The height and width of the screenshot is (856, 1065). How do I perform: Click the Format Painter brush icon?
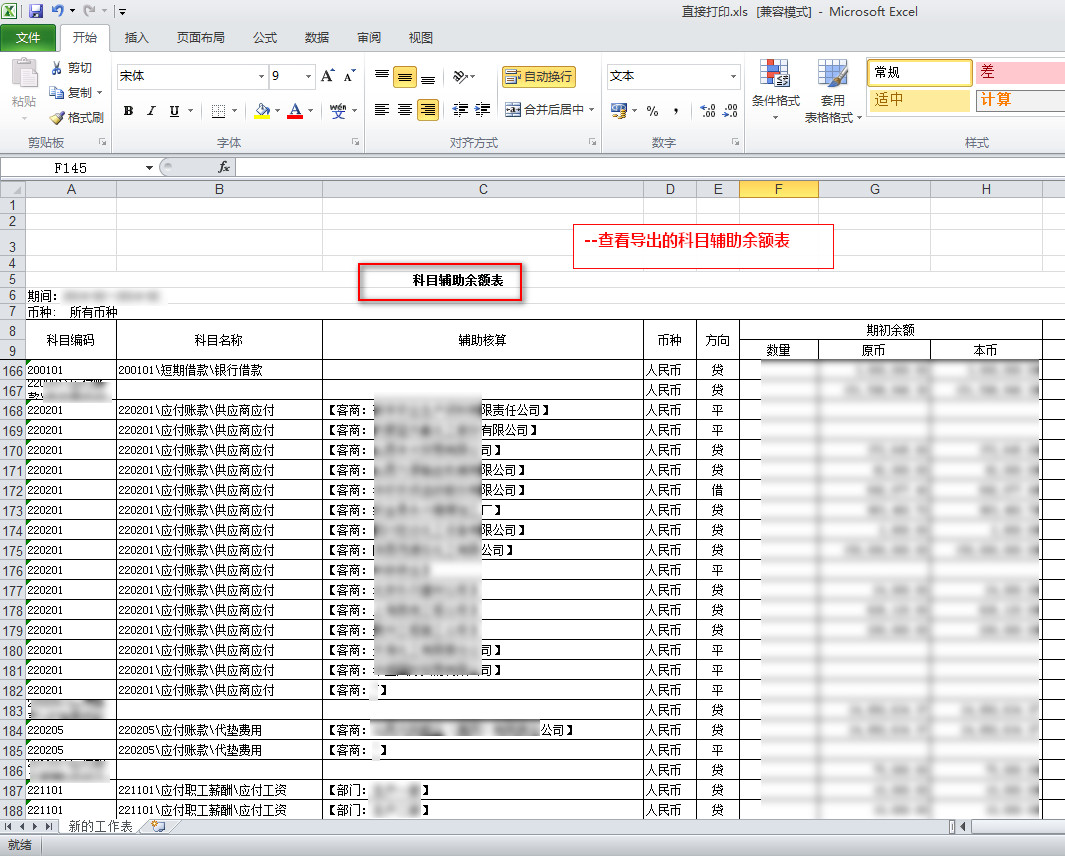pos(57,117)
